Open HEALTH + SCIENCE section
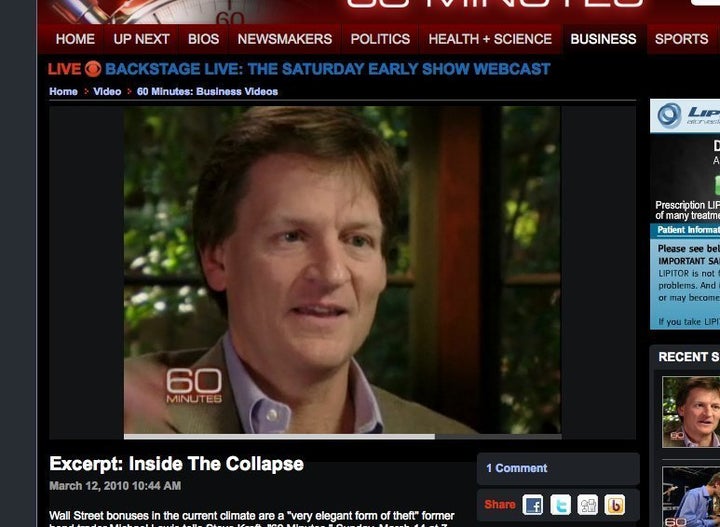 [490, 39]
